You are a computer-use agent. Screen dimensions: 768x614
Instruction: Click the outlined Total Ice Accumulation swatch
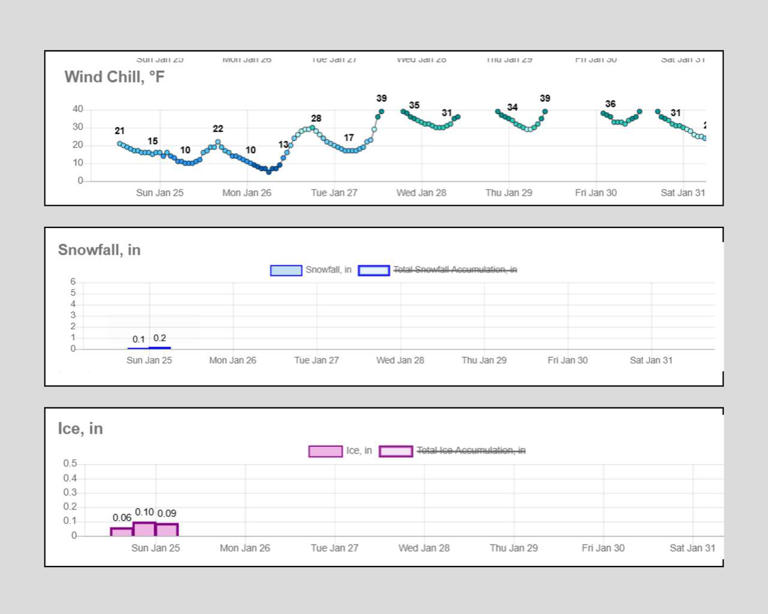pos(395,451)
